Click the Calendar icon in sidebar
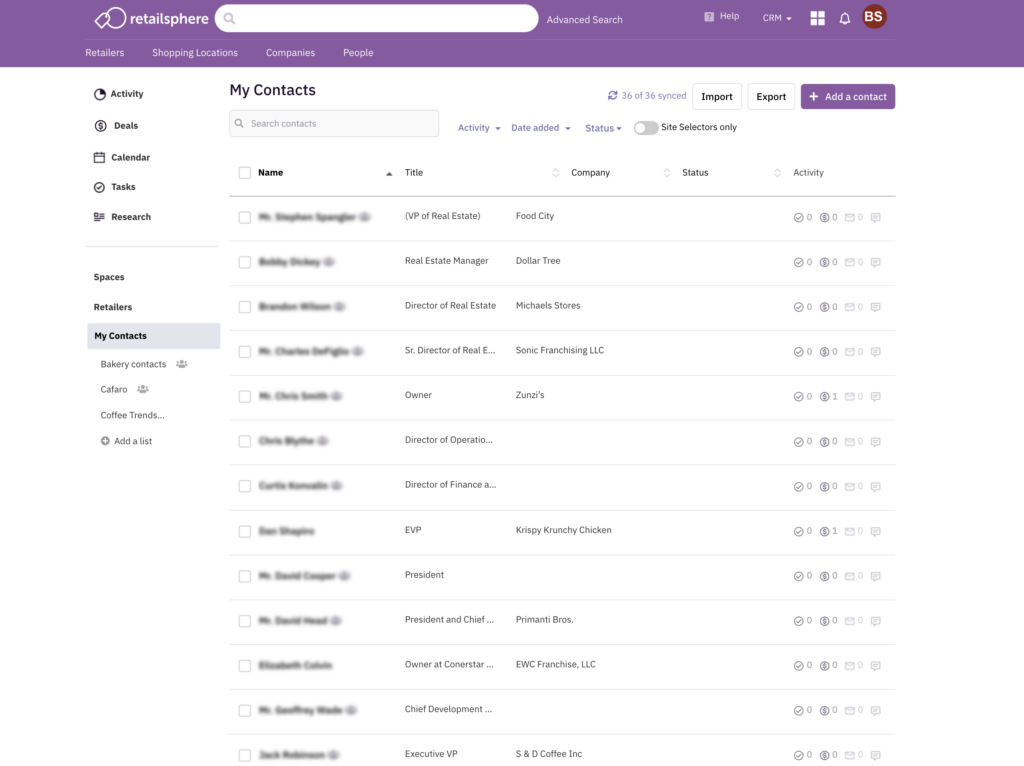The image size is (1024, 766). click(99, 157)
